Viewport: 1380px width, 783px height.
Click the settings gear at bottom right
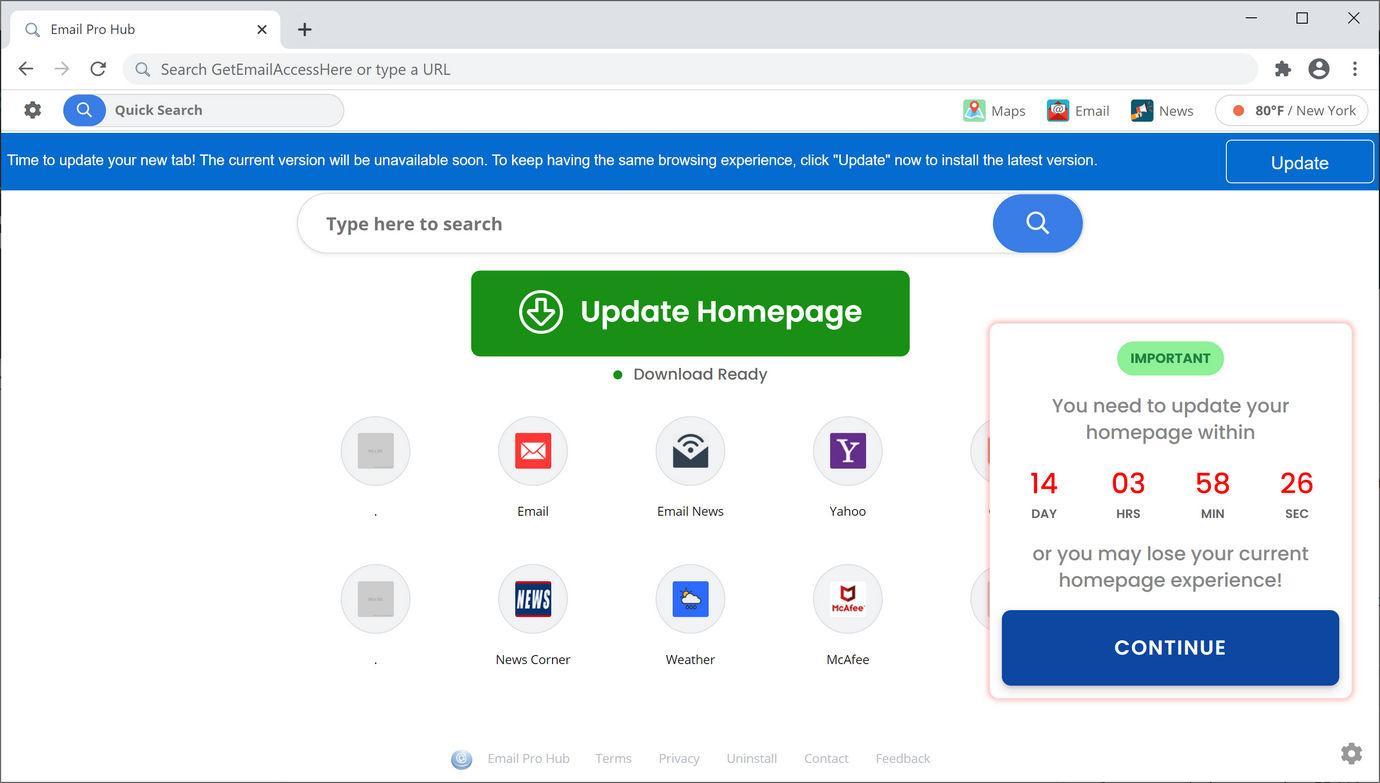[1352, 753]
